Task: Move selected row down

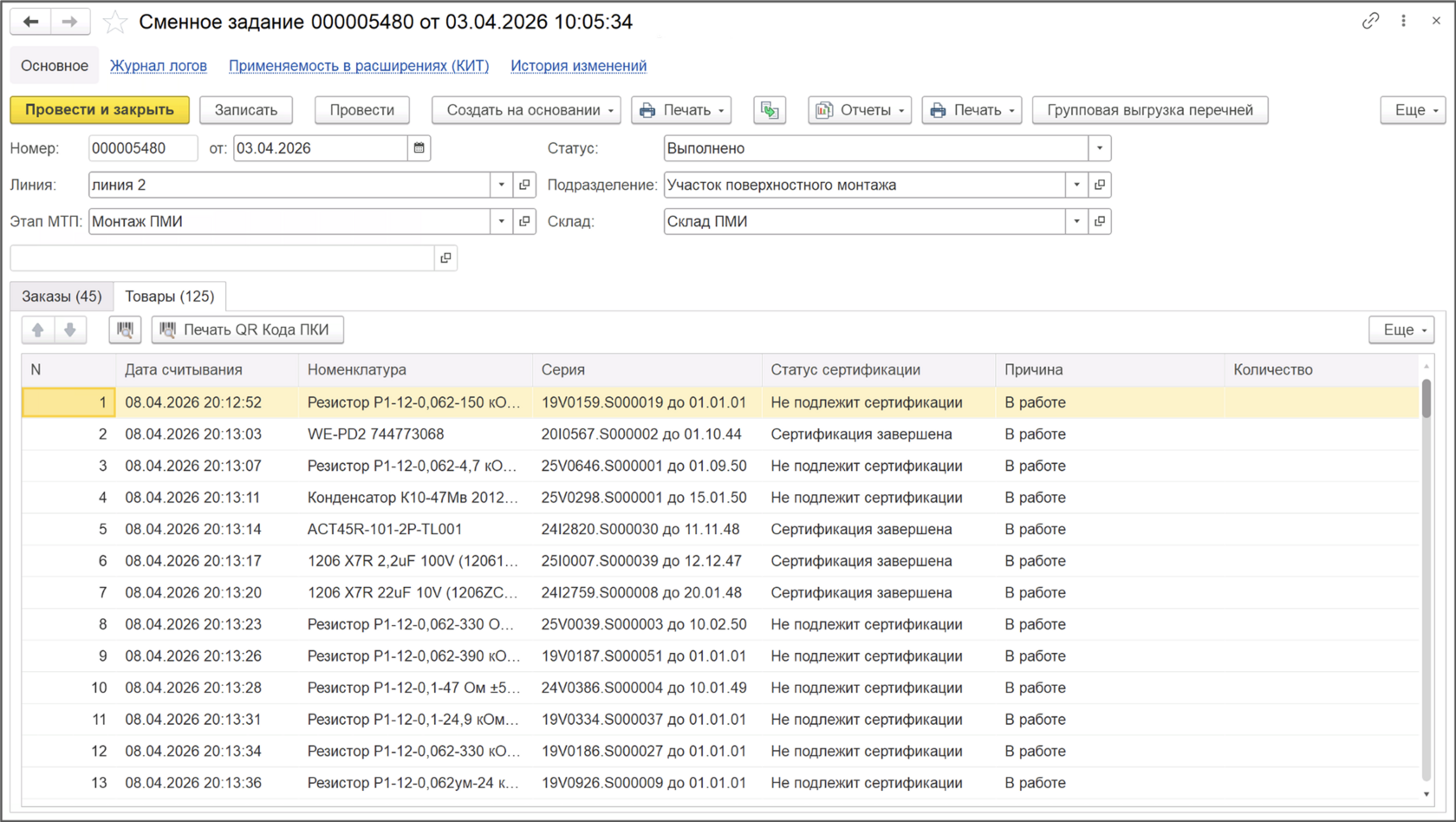Action: (70, 329)
